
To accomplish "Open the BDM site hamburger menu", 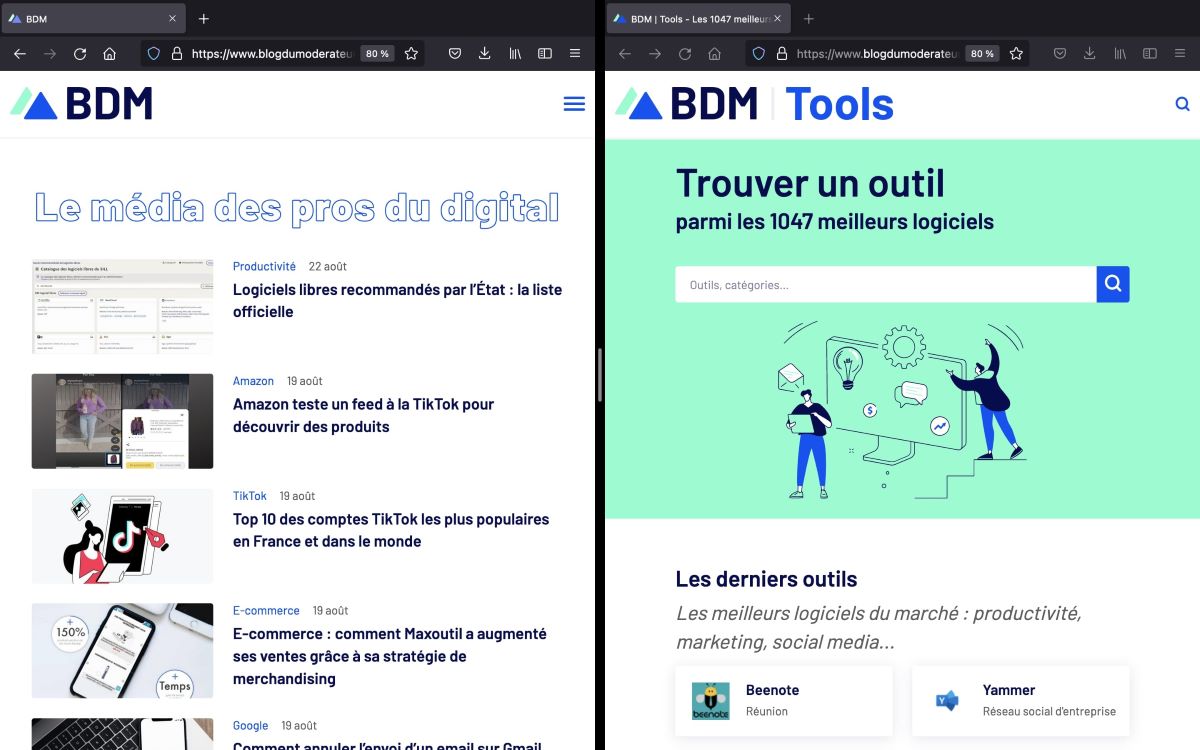I will click(574, 104).
